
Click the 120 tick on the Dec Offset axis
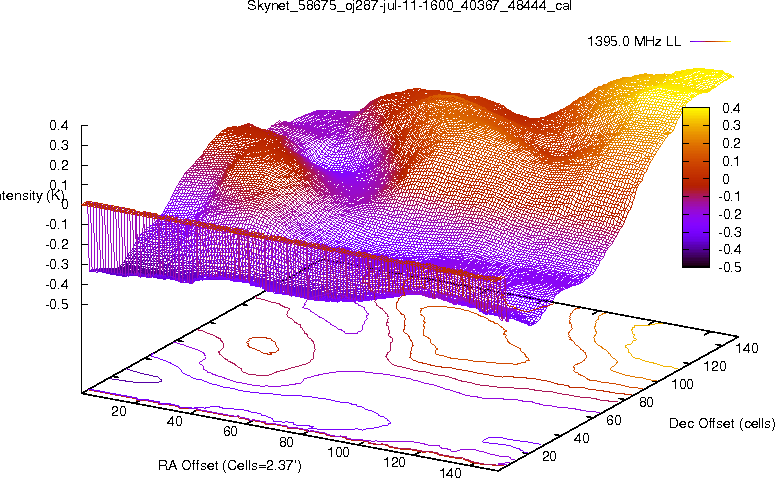tap(715, 366)
